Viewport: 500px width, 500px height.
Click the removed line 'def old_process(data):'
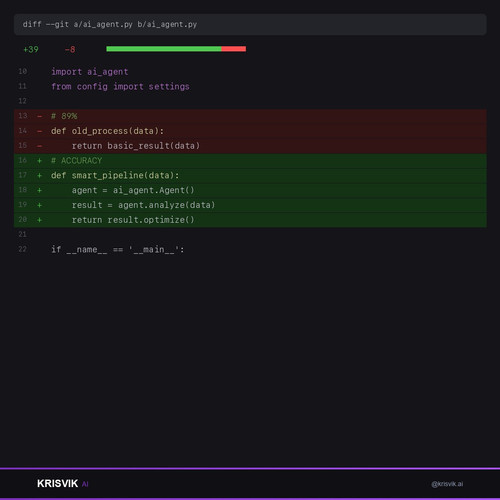click(x=107, y=131)
